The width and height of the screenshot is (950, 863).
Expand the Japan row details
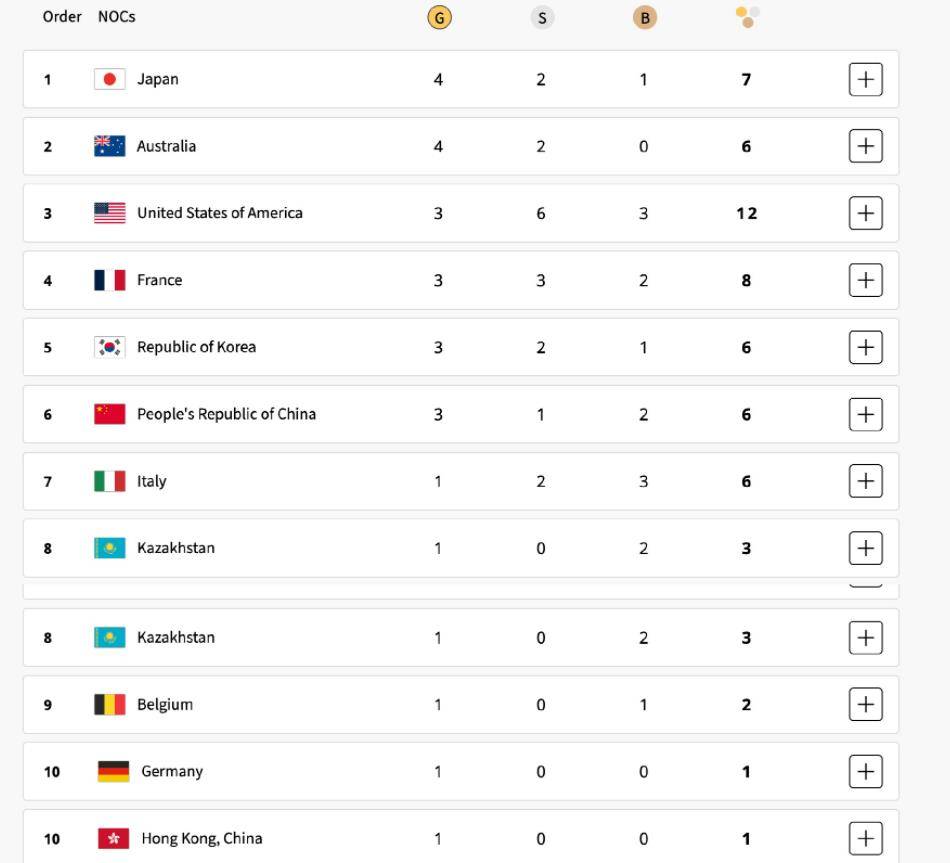pos(866,79)
